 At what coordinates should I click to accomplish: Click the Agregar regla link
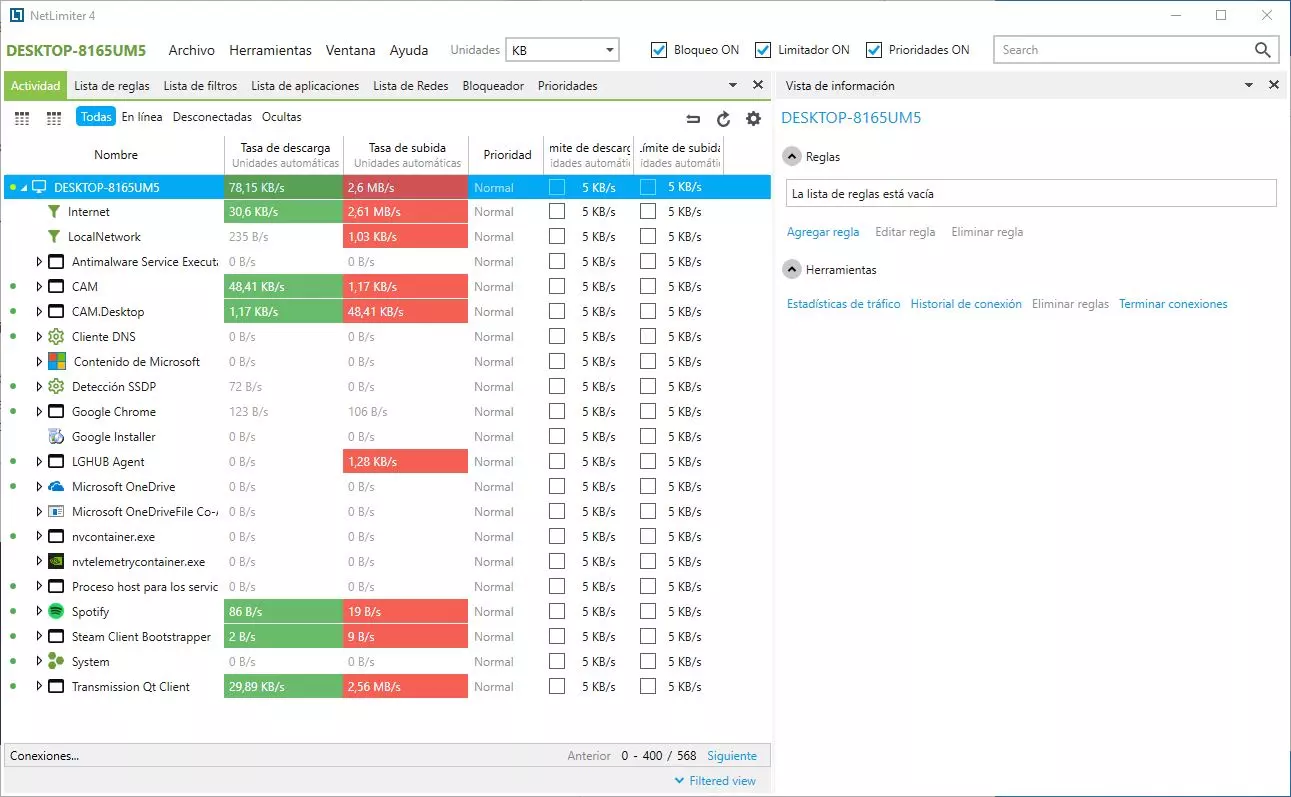point(822,232)
